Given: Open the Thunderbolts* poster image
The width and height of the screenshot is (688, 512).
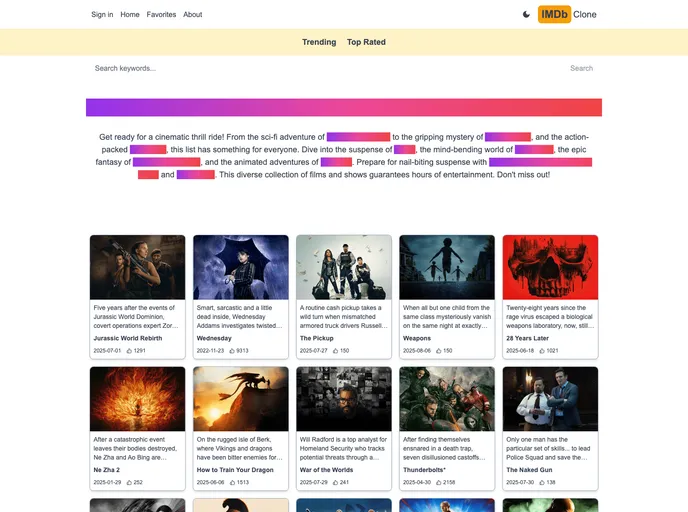Looking at the screenshot, I should click(x=447, y=399).
